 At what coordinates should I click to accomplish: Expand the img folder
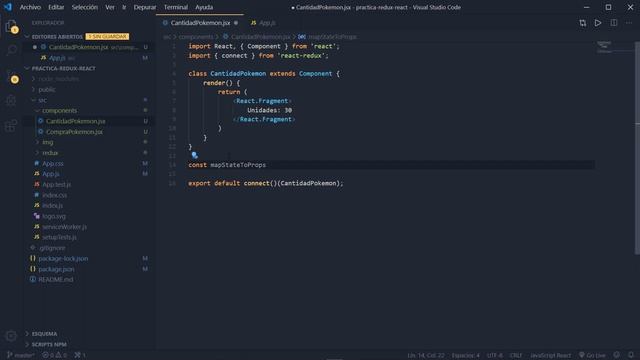(47, 142)
